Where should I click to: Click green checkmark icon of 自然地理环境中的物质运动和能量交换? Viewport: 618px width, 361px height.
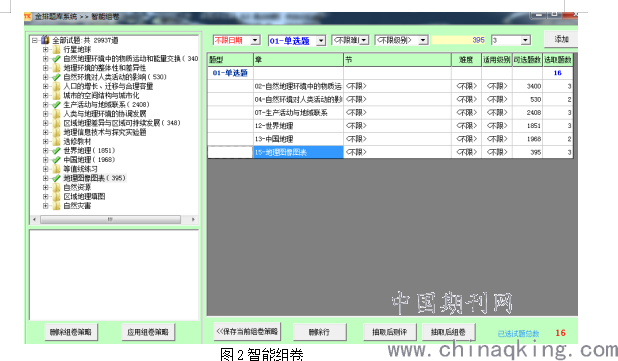click(56, 59)
